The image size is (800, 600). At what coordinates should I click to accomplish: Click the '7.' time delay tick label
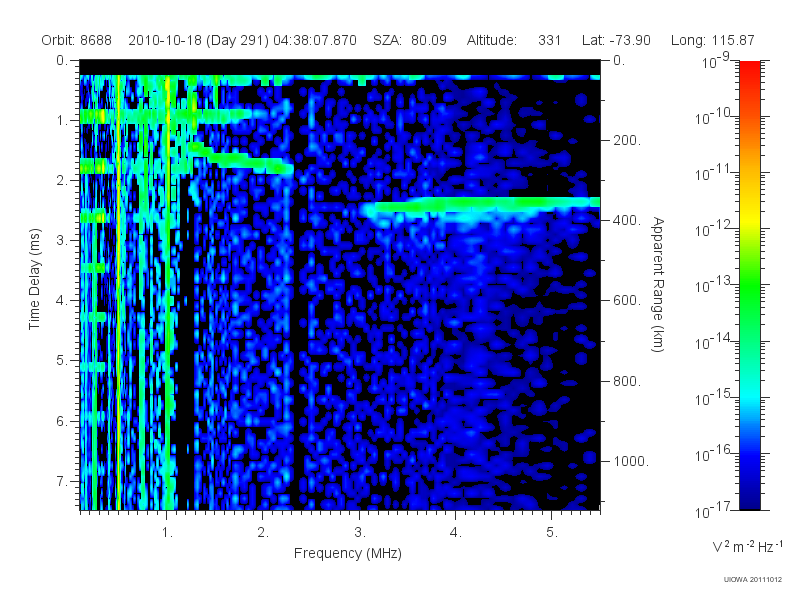(x=62, y=481)
